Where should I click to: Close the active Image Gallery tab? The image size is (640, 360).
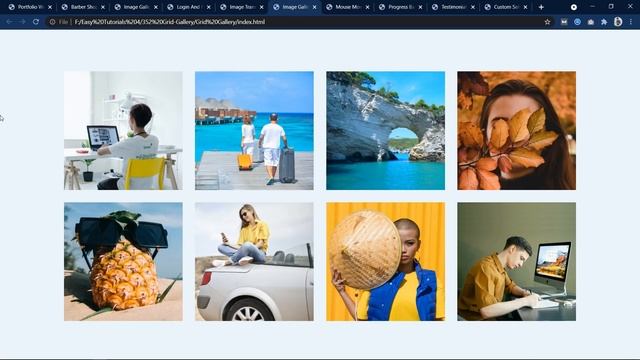[x=314, y=7]
